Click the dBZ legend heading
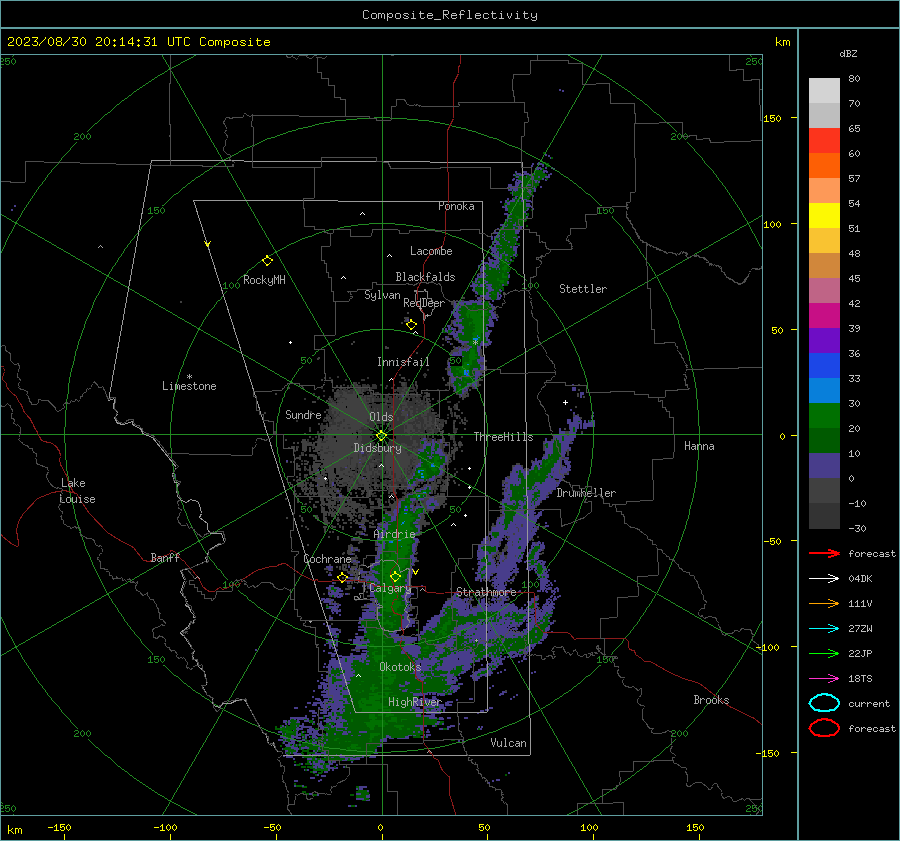 click(x=848, y=53)
